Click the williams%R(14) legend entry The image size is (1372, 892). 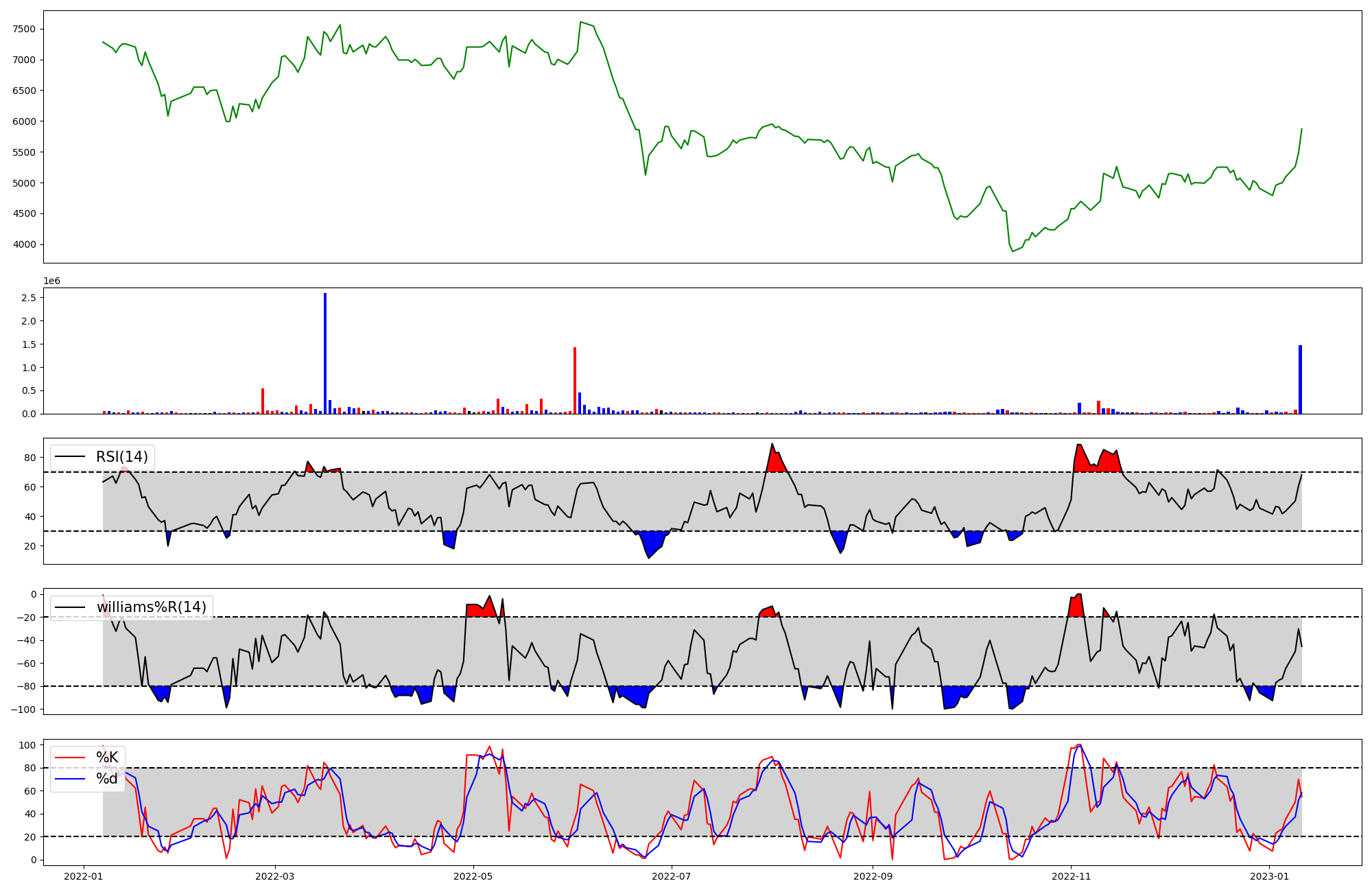coord(151,607)
